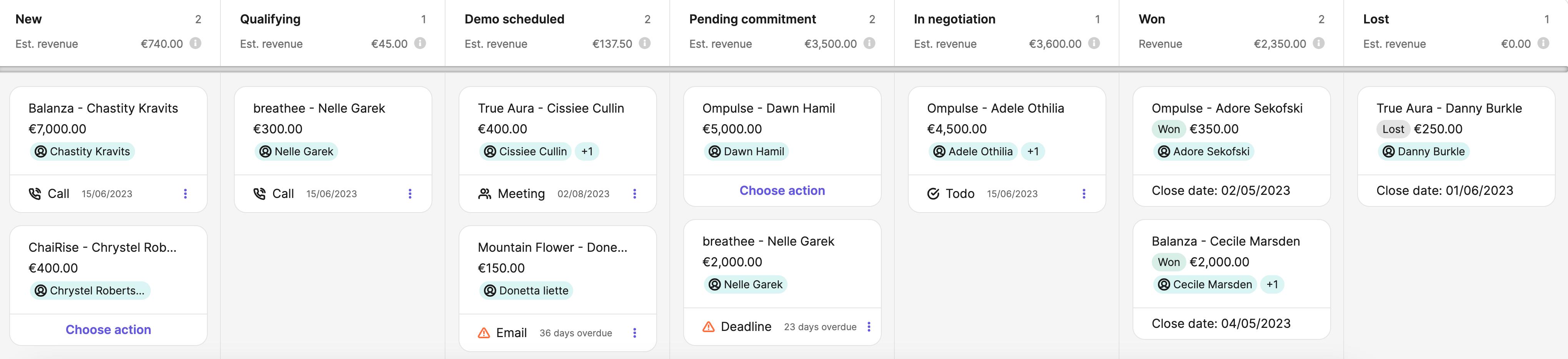
Task: Open three-dot menu on Balanza - Chastity Kravits card
Action: (186, 193)
